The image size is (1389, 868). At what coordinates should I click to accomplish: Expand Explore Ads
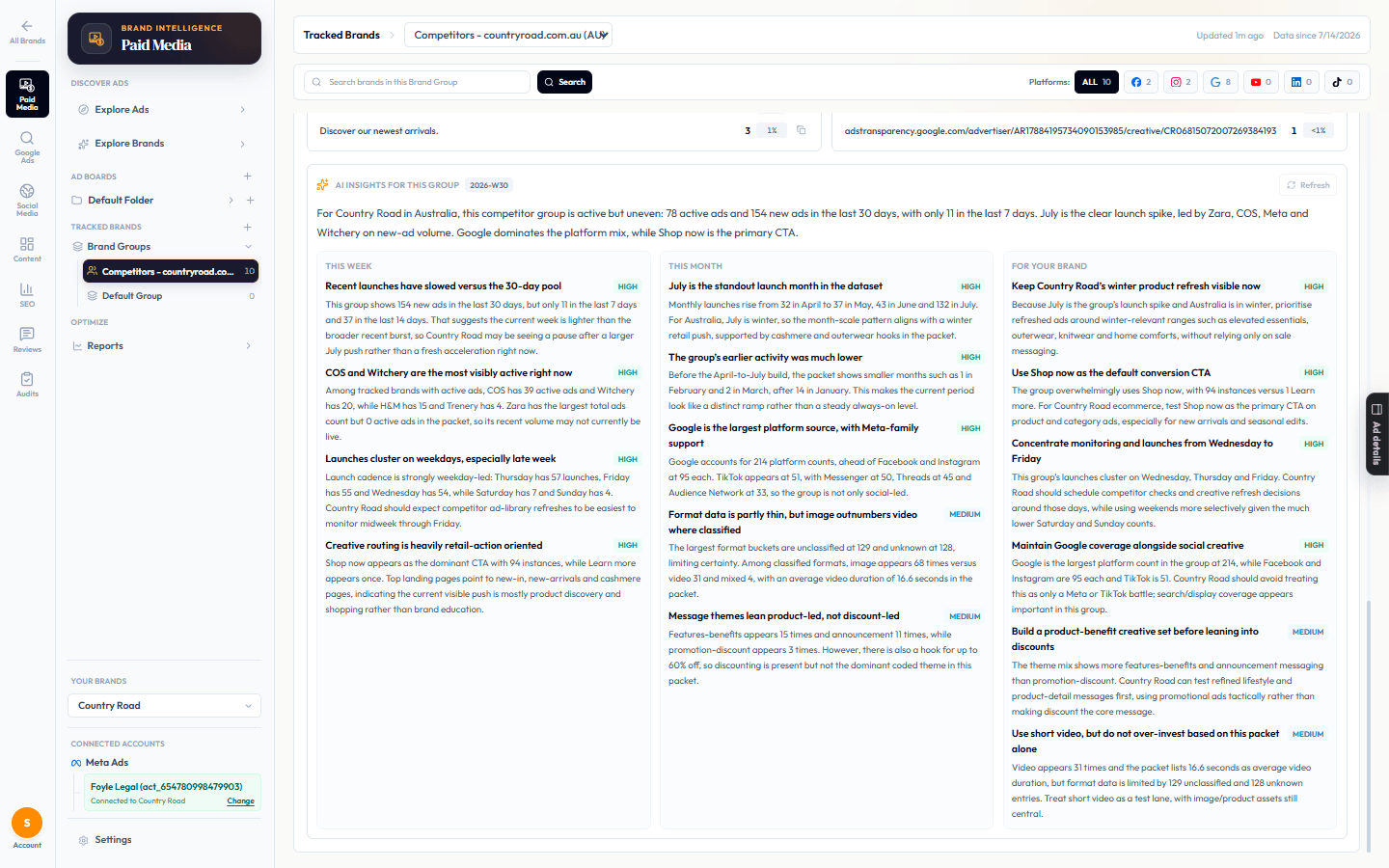[x=242, y=110]
